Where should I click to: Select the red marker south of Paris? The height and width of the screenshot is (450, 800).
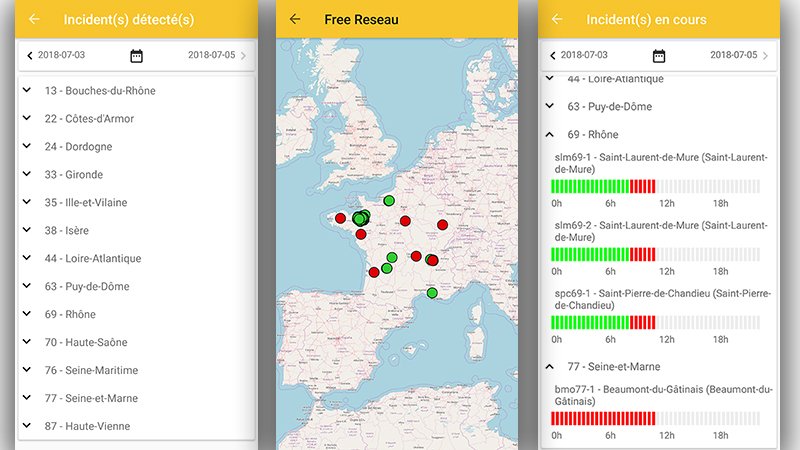click(x=405, y=221)
